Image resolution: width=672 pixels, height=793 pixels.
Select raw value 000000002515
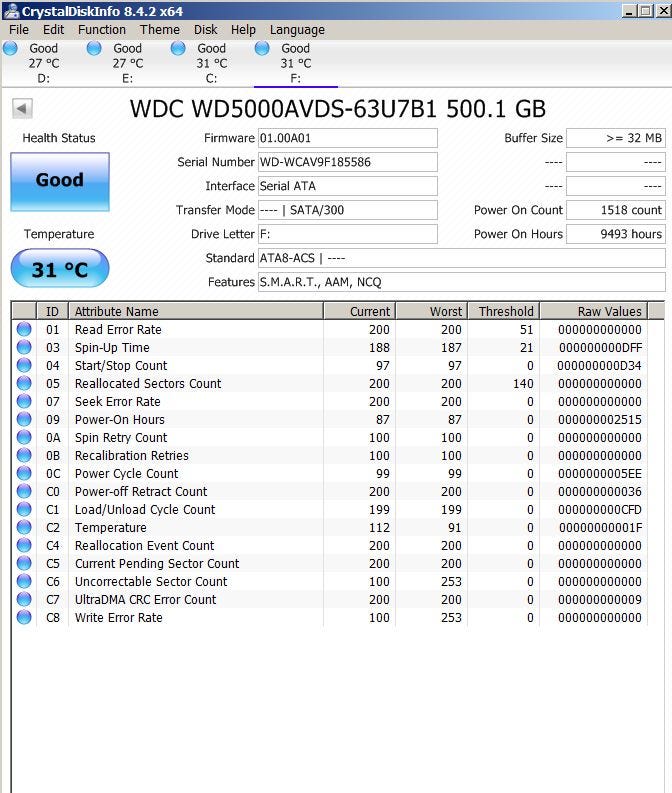(x=600, y=420)
